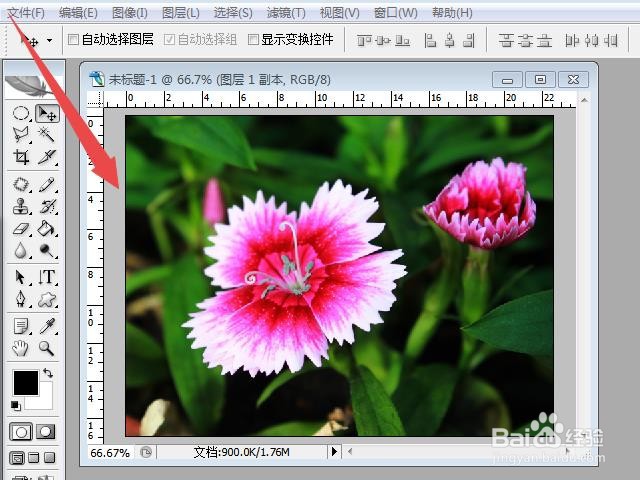Align left edges in options bar
640x480 pixels.
[430, 40]
